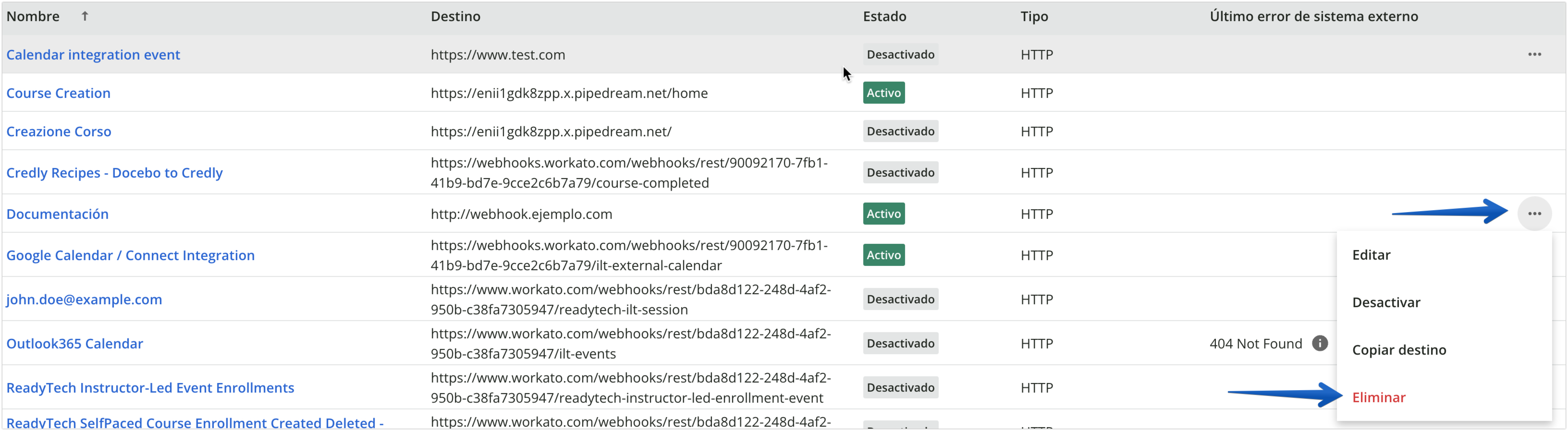Click the Estado column header
Screen dimensions: 1568x431
point(884,16)
